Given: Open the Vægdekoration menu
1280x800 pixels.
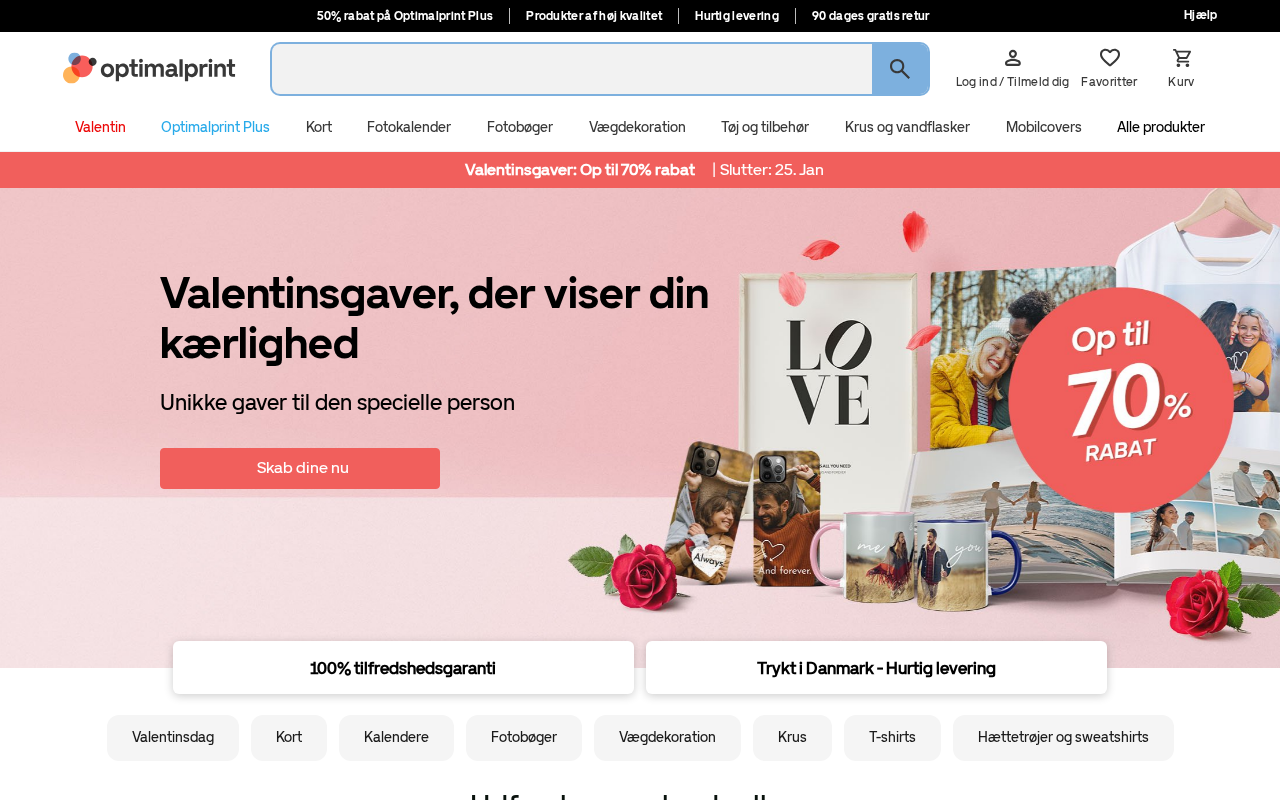Looking at the screenshot, I should 637,127.
